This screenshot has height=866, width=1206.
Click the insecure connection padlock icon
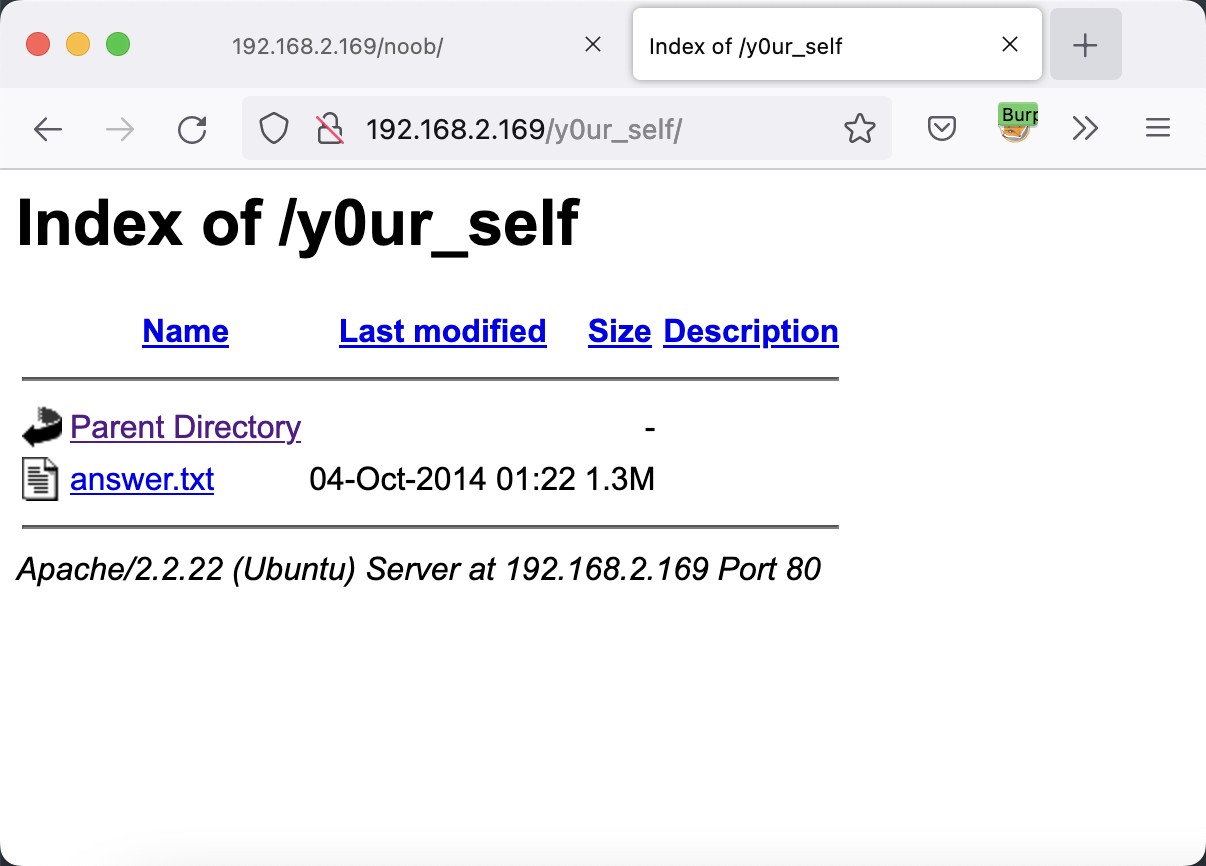coord(329,129)
